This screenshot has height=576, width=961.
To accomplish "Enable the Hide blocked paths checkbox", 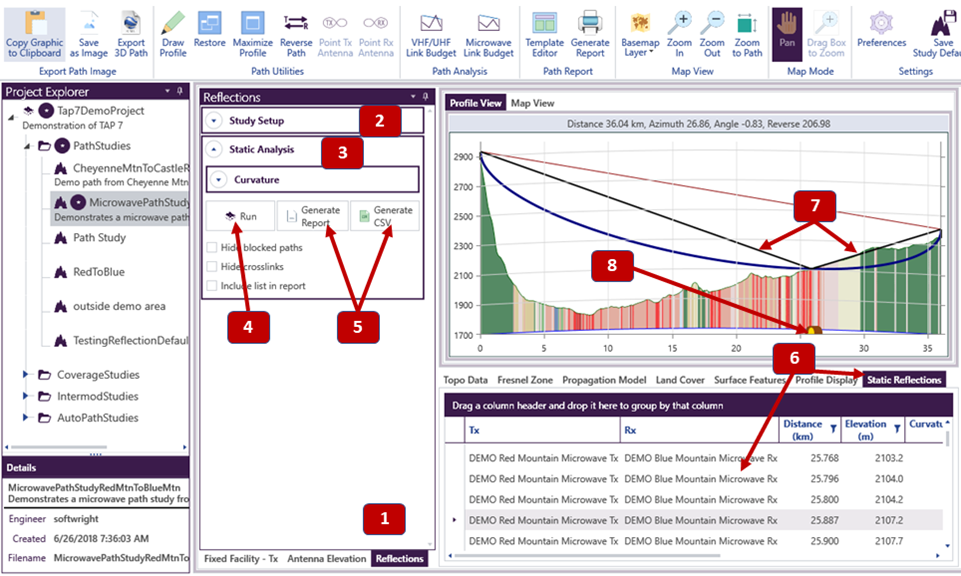I will 212,248.
